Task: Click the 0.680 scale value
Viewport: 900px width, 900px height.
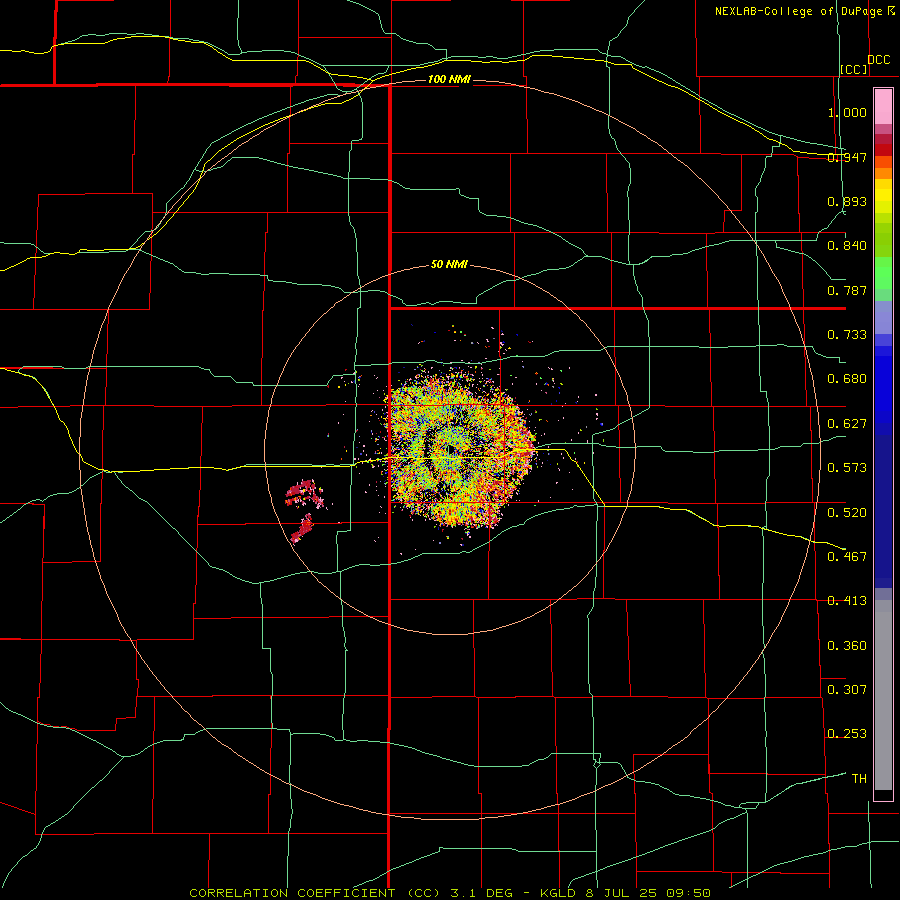Action: [x=847, y=379]
